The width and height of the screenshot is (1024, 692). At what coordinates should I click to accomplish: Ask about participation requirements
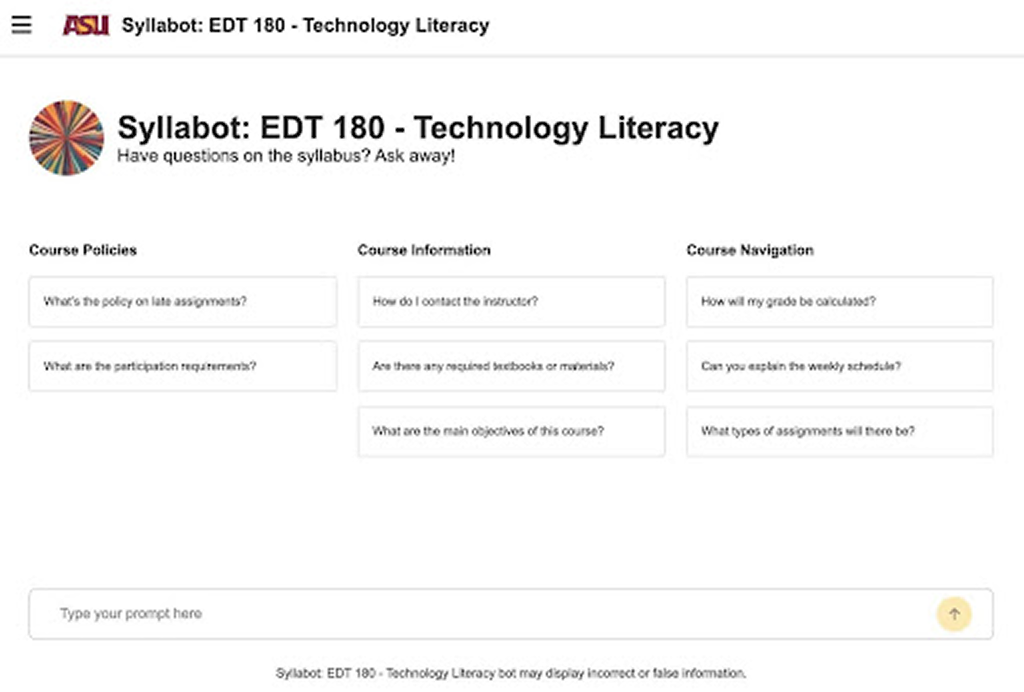182,366
